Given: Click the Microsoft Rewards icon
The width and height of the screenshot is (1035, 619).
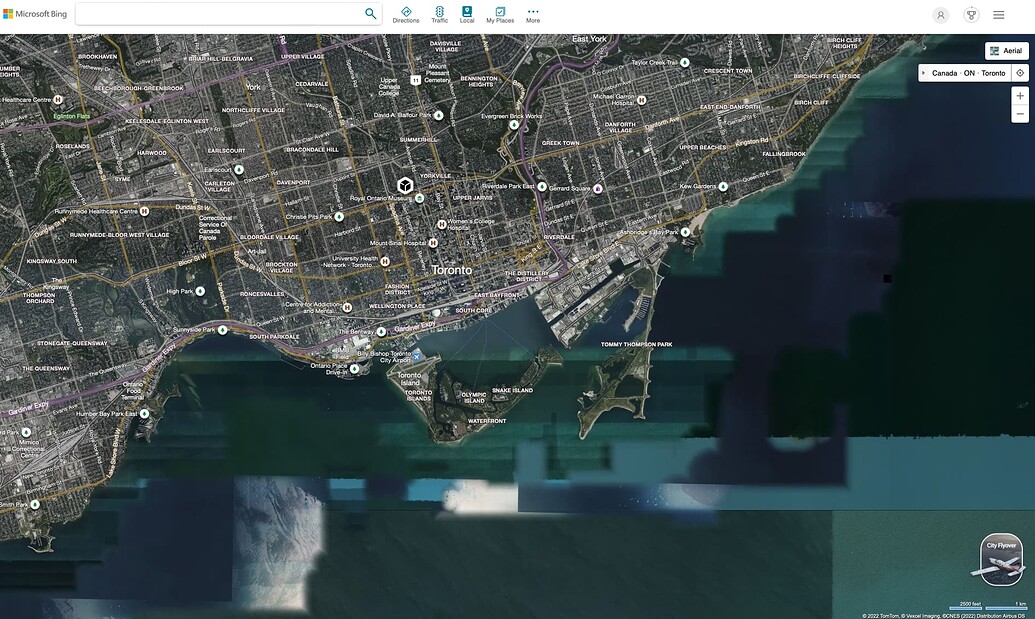Looking at the screenshot, I should pyautogui.click(x=968, y=12).
